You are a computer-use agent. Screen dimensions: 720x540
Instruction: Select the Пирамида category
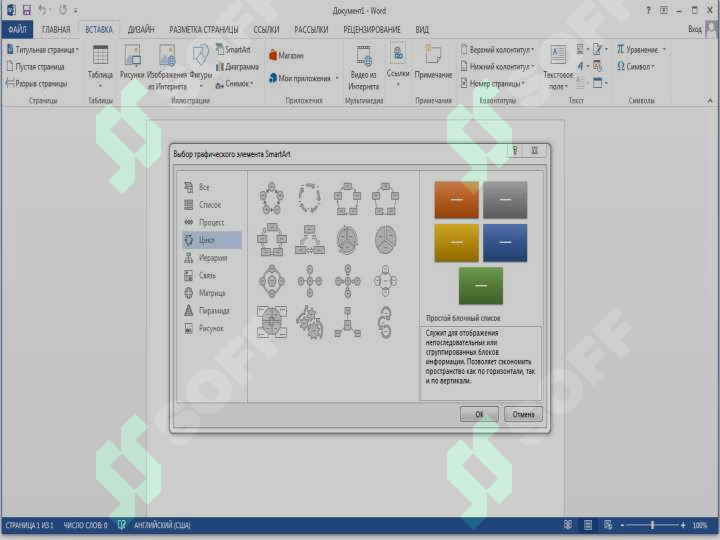click(x=212, y=311)
